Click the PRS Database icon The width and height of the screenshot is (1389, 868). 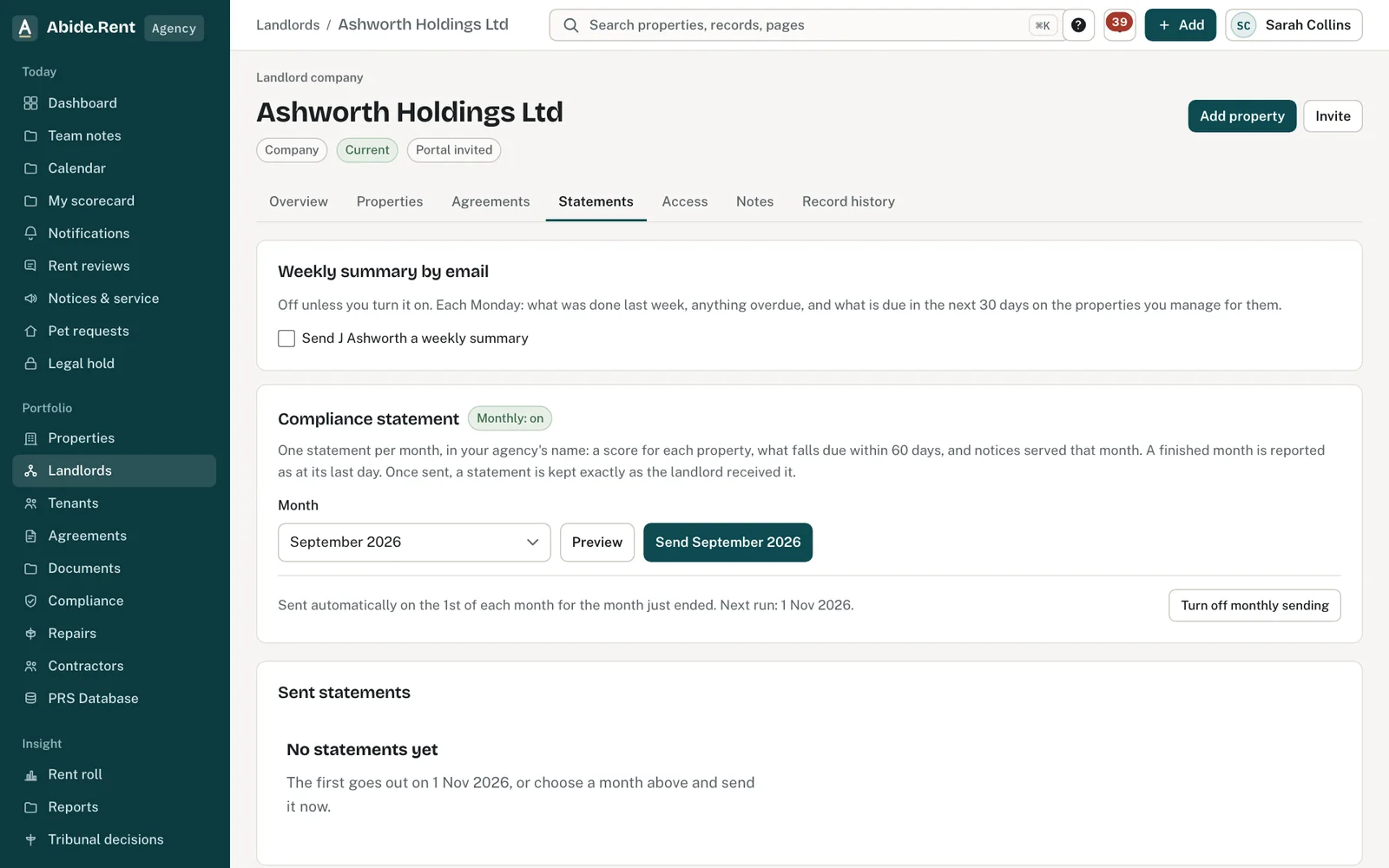(x=30, y=699)
